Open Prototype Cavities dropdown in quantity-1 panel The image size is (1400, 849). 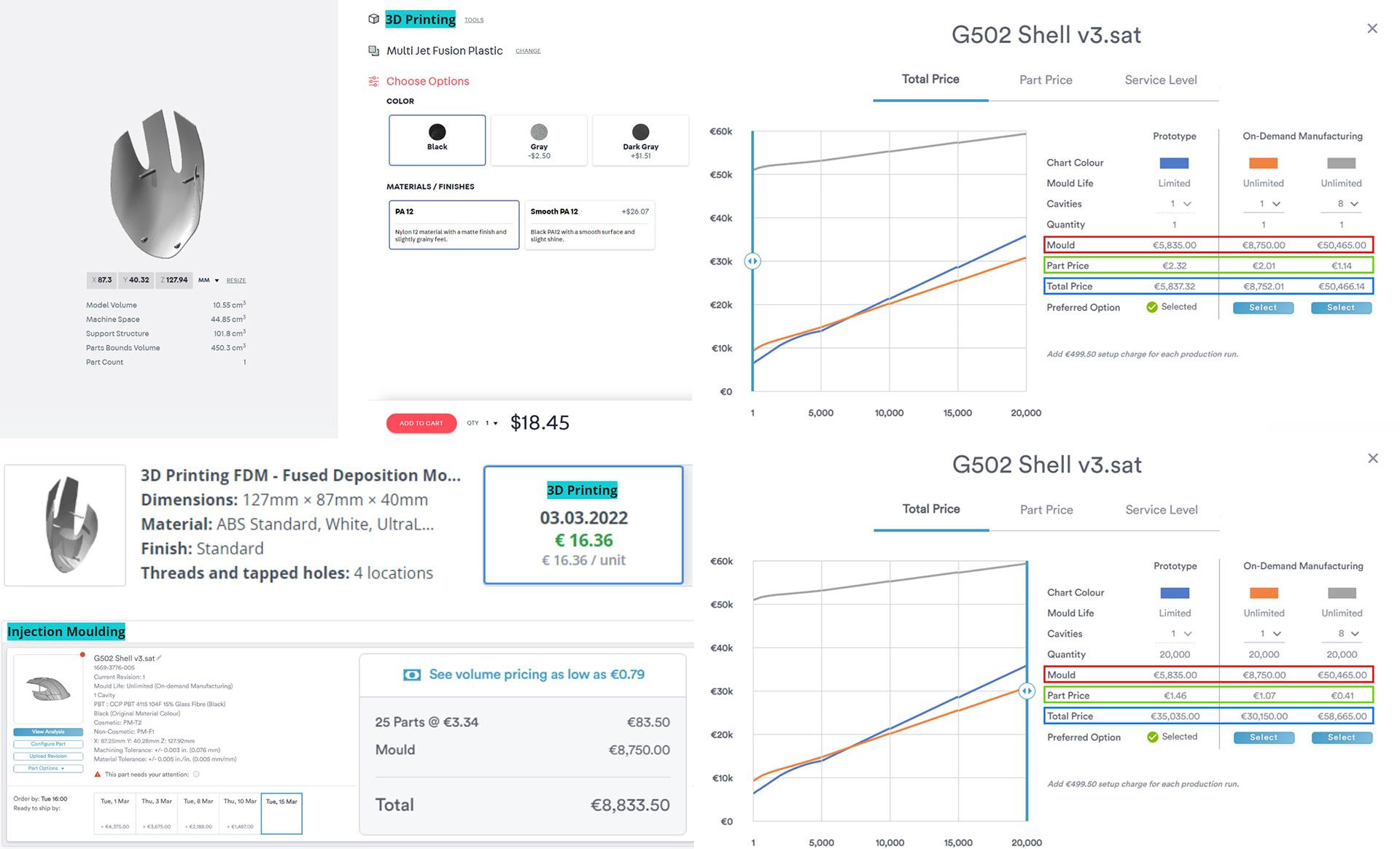1175,204
